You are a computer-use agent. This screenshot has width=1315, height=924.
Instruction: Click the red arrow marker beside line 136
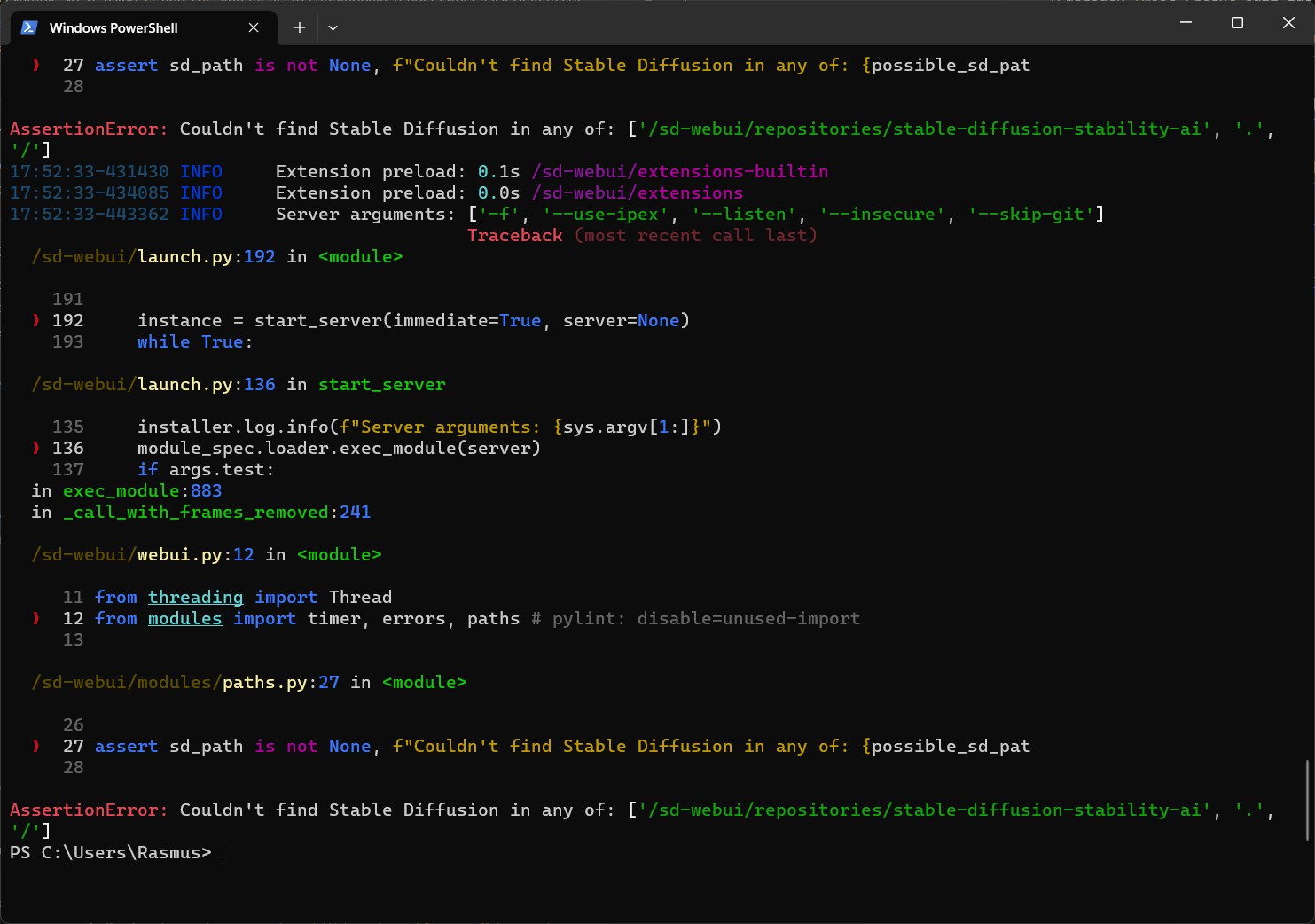35,448
